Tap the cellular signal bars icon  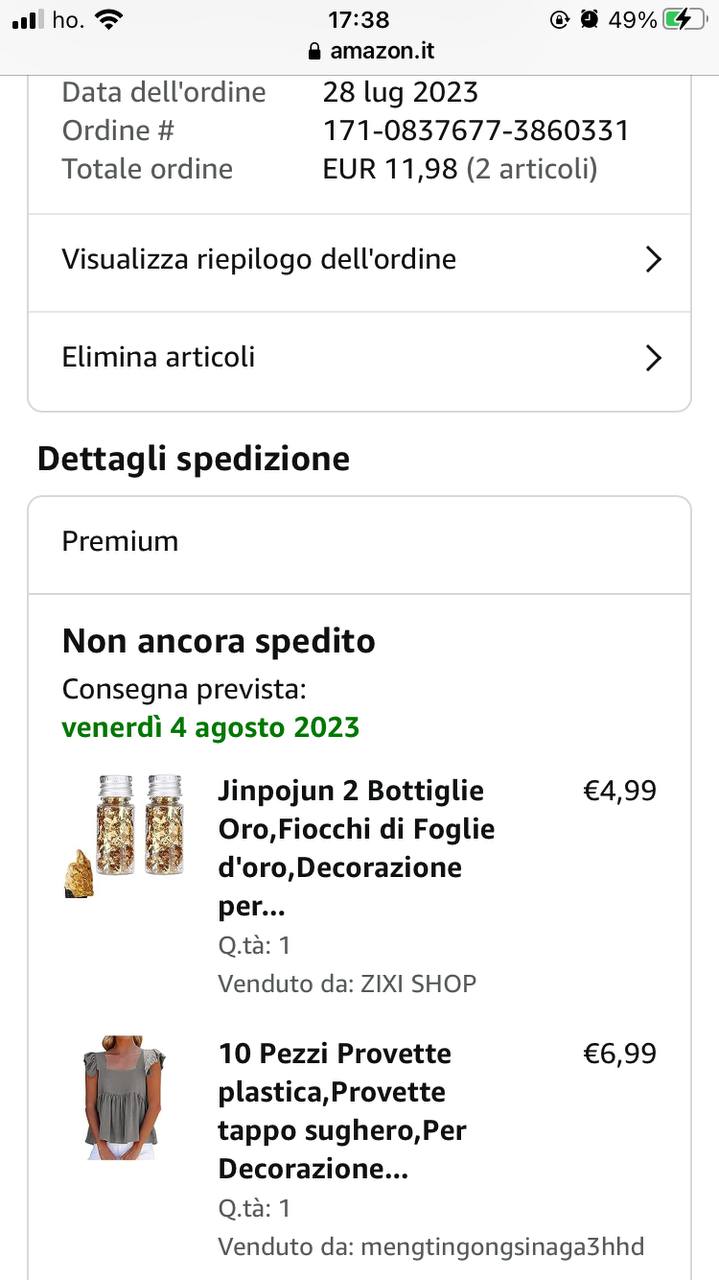pos(29,19)
